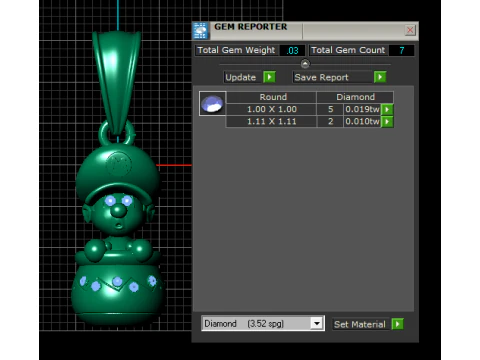Click the 0.010tw weight value
The height and width of the screenshot is (360, 480).
(x=362, y=121)
